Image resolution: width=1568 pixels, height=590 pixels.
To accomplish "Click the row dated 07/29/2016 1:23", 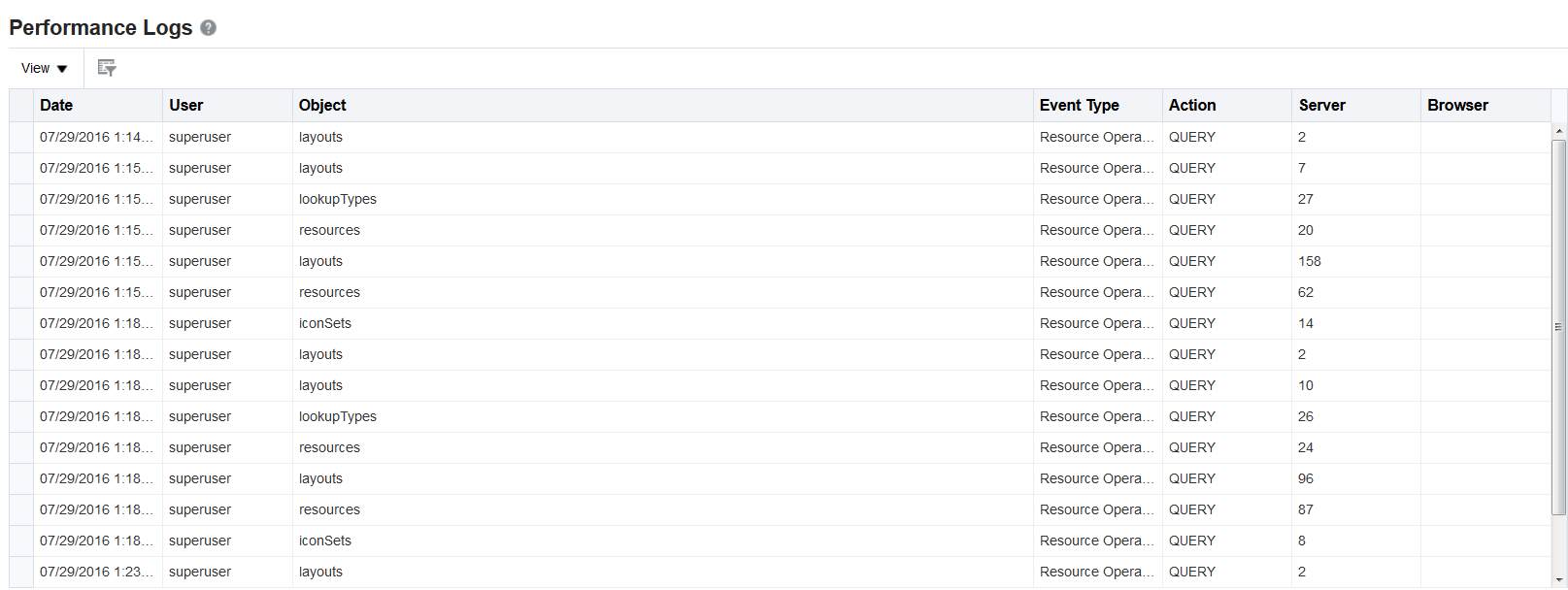I will [x=95, y=573].
